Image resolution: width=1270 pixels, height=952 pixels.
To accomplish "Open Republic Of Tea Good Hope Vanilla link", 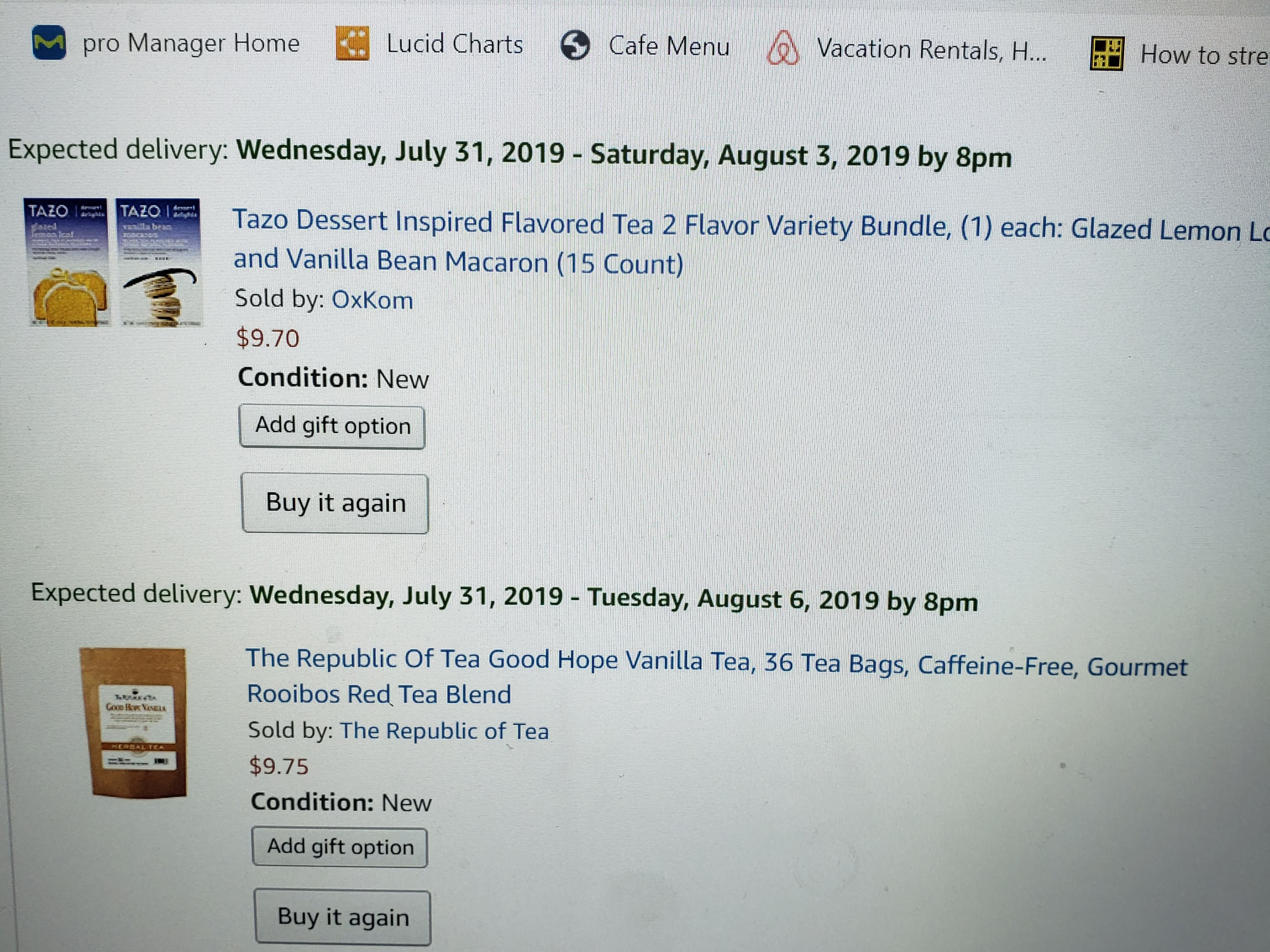I will pos(715,663).
